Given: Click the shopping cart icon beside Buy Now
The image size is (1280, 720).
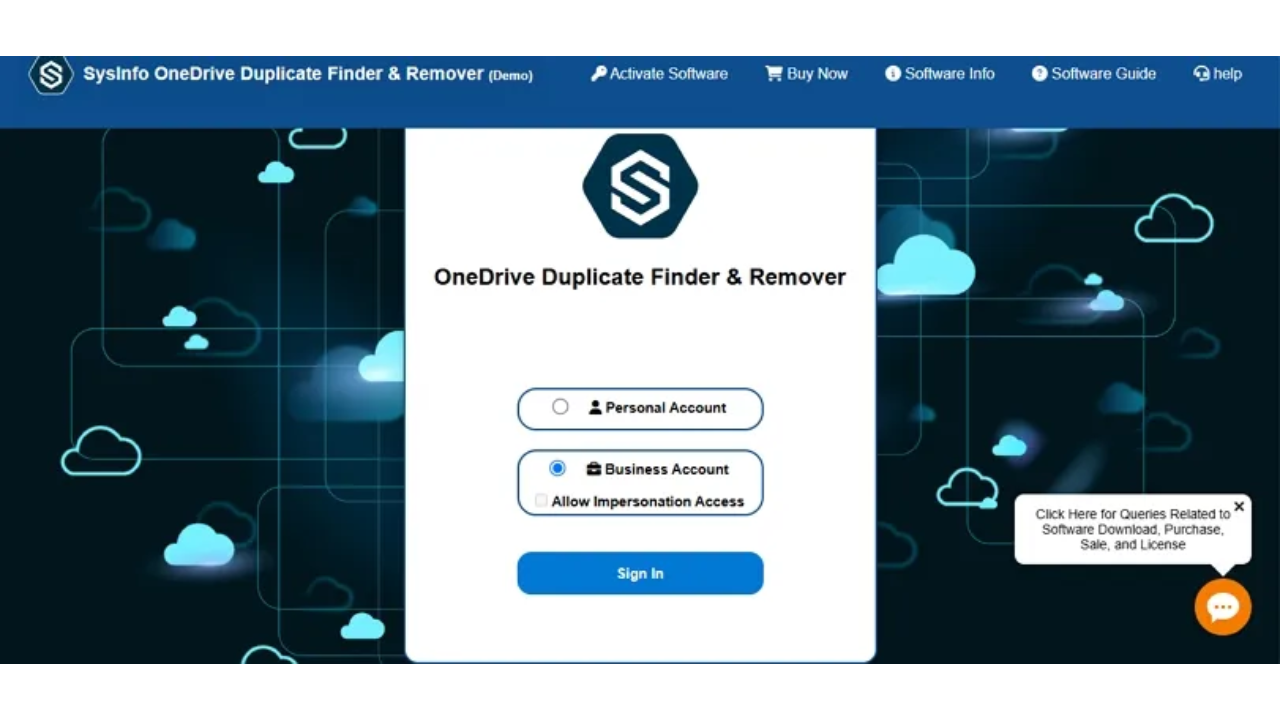Looking at the screenshot, I should coord(774,74).
